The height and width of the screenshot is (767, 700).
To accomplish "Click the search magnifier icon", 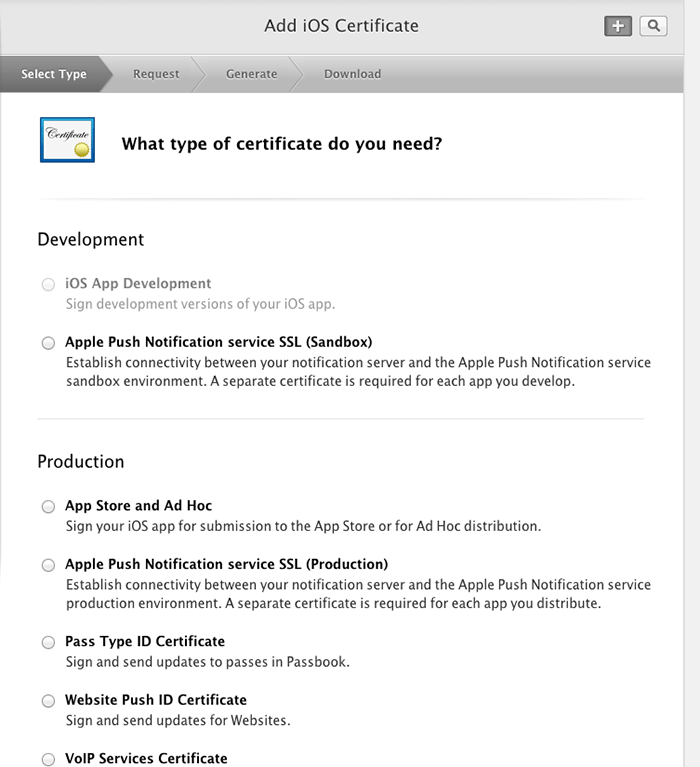I will 653,26.
